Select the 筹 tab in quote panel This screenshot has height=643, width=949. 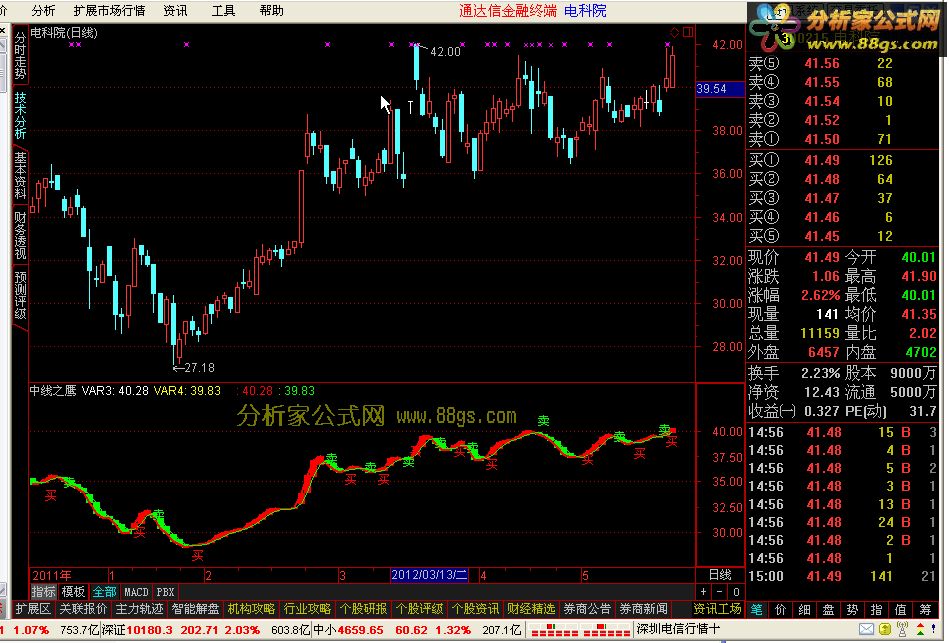[925, 610]
